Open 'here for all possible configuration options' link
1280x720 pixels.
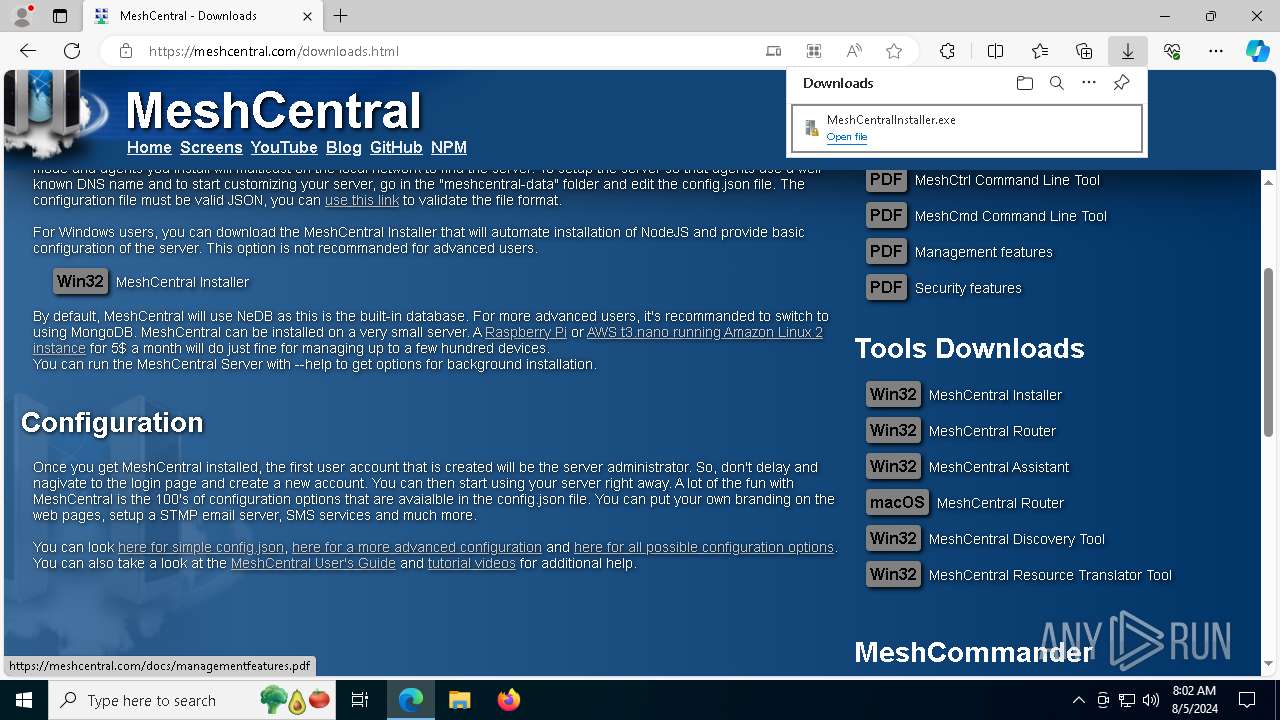click(704, 547)
